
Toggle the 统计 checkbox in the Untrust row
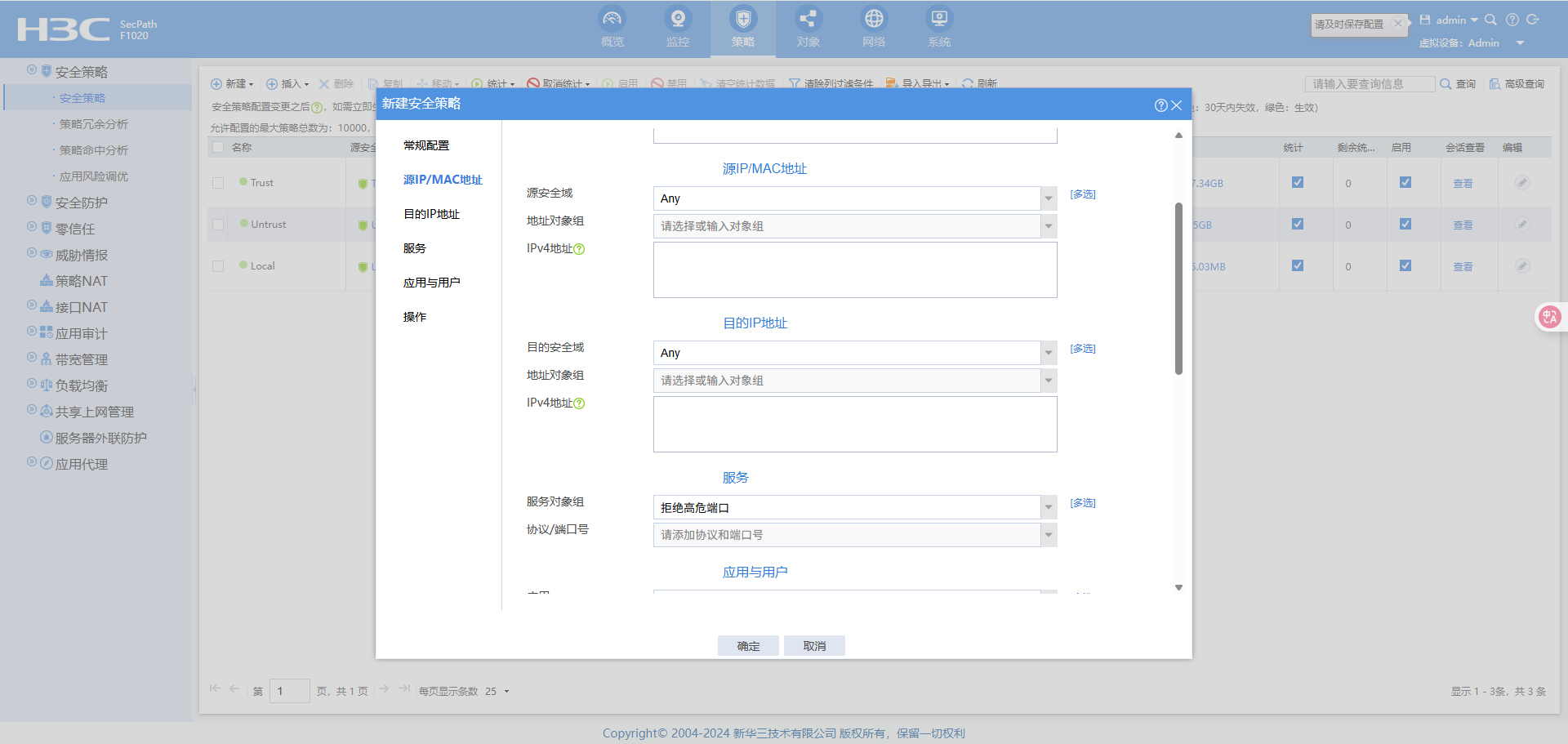(1297, 224)
